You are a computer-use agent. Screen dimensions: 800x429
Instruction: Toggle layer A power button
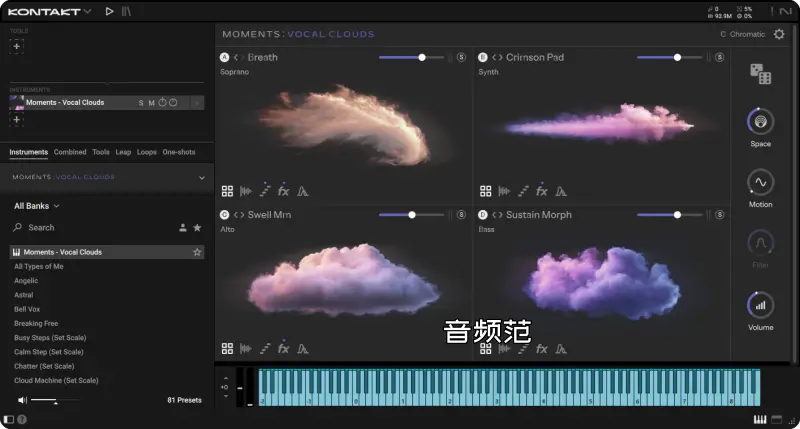pyautogui.click(x=224, y=58)
